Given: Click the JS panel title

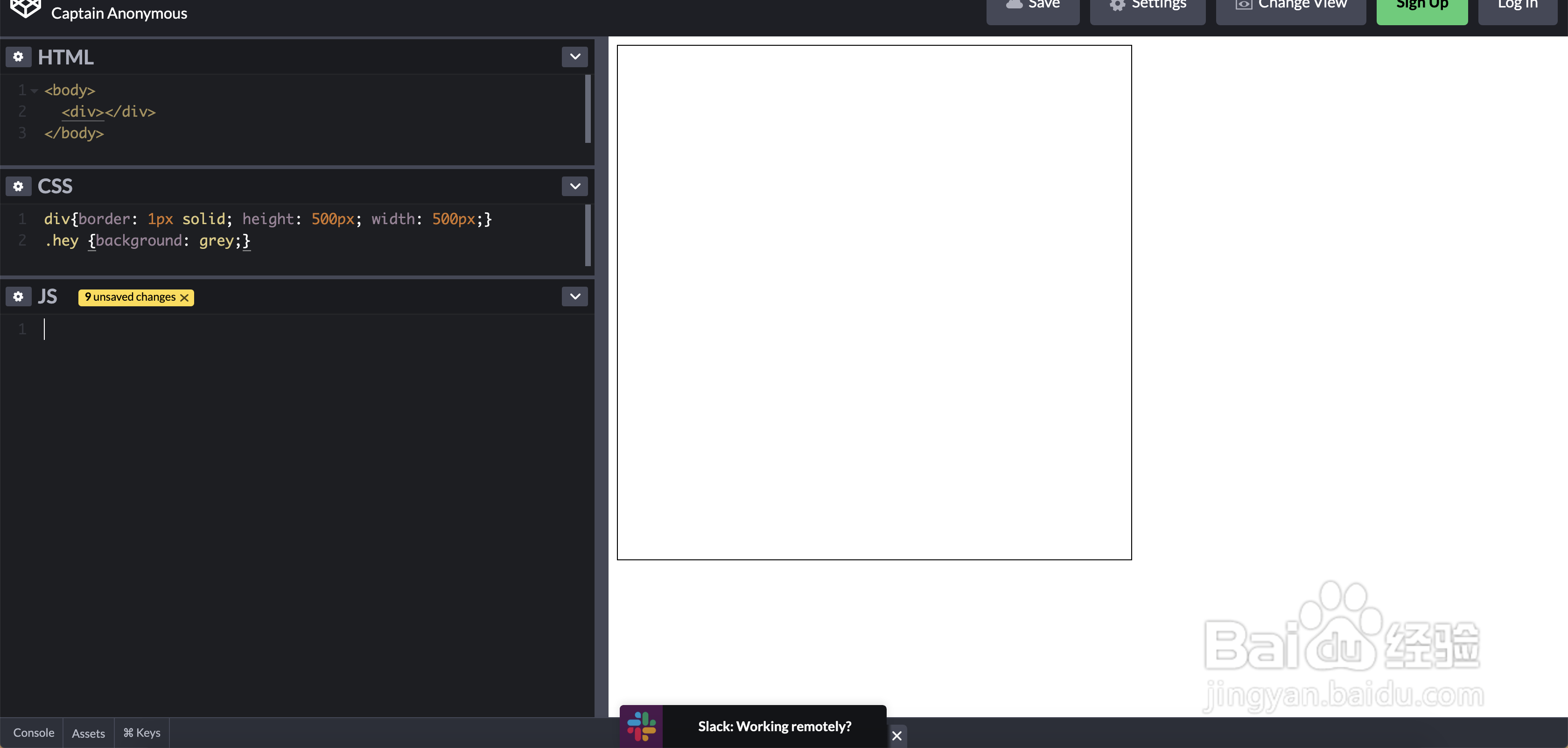Looking at the screenshot, I should pos(48,296).
